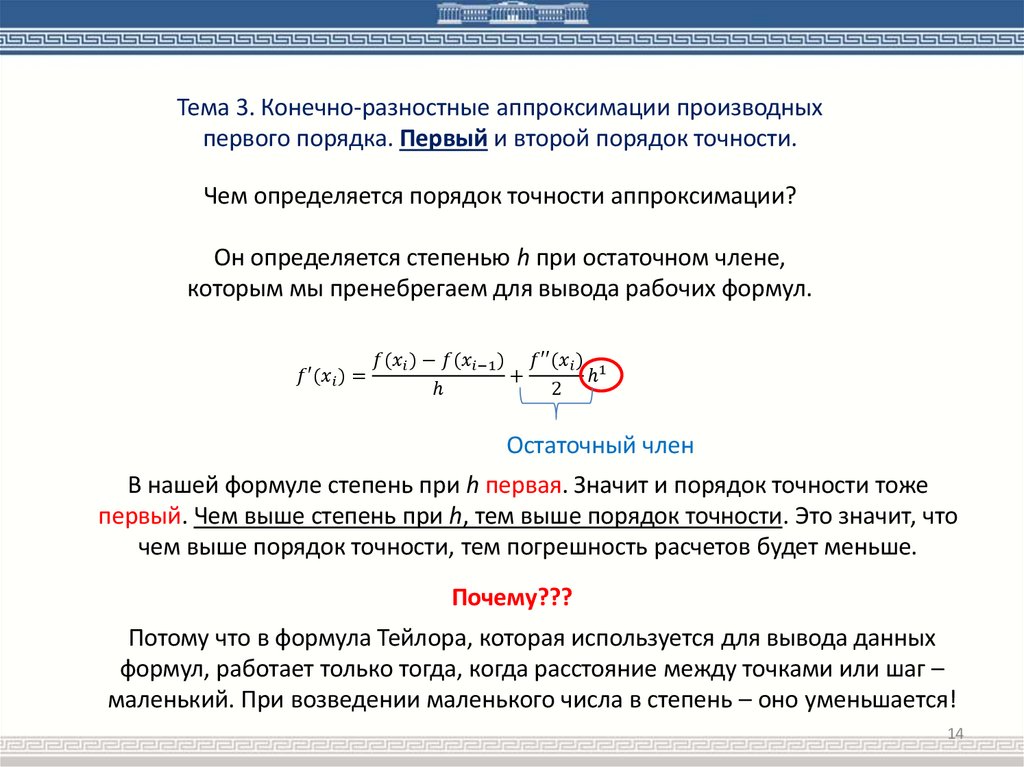Image resolution: width=1024 pixels, height=767 pixels.
Task: Click the slide title starting with 'Тема 3'
Action: [x=500, y=123]
